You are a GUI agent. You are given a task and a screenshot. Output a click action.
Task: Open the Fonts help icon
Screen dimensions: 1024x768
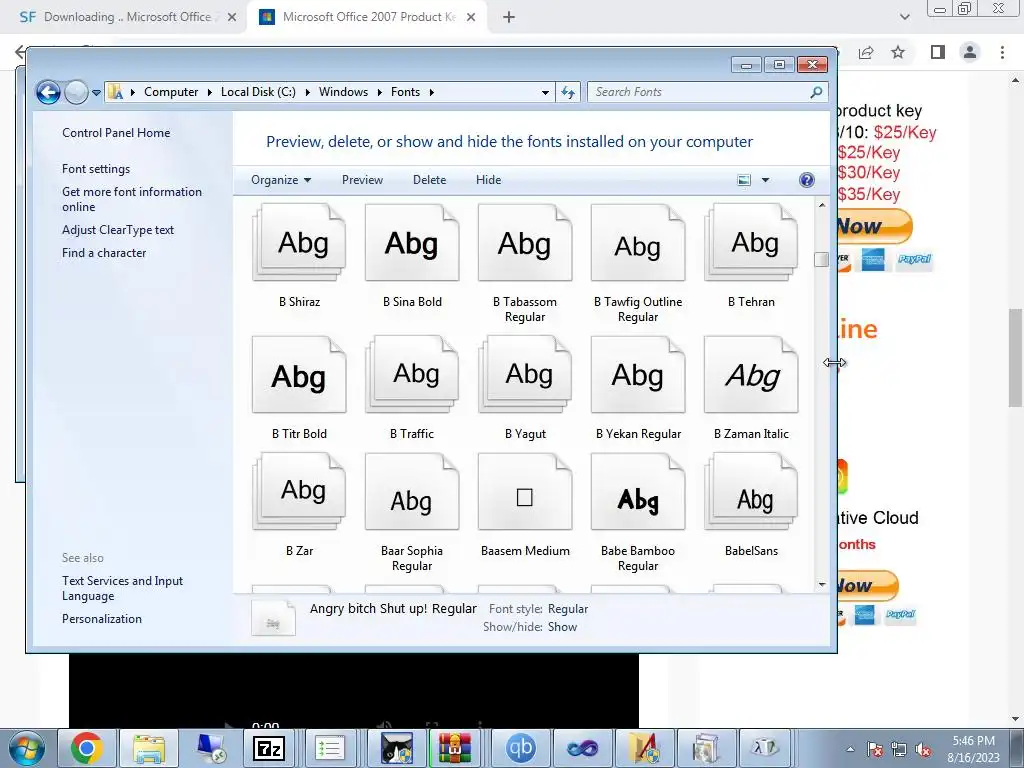click(x=807, y=180)
